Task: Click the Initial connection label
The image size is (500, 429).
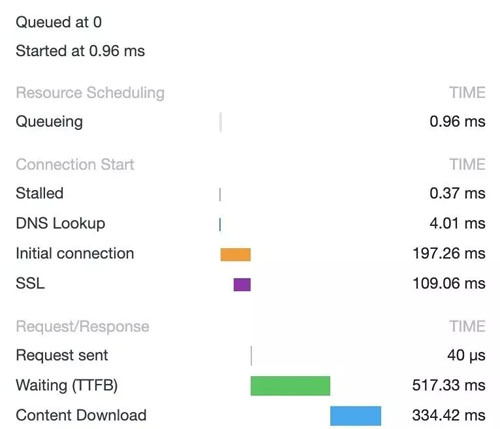Action: click(75, 253)
